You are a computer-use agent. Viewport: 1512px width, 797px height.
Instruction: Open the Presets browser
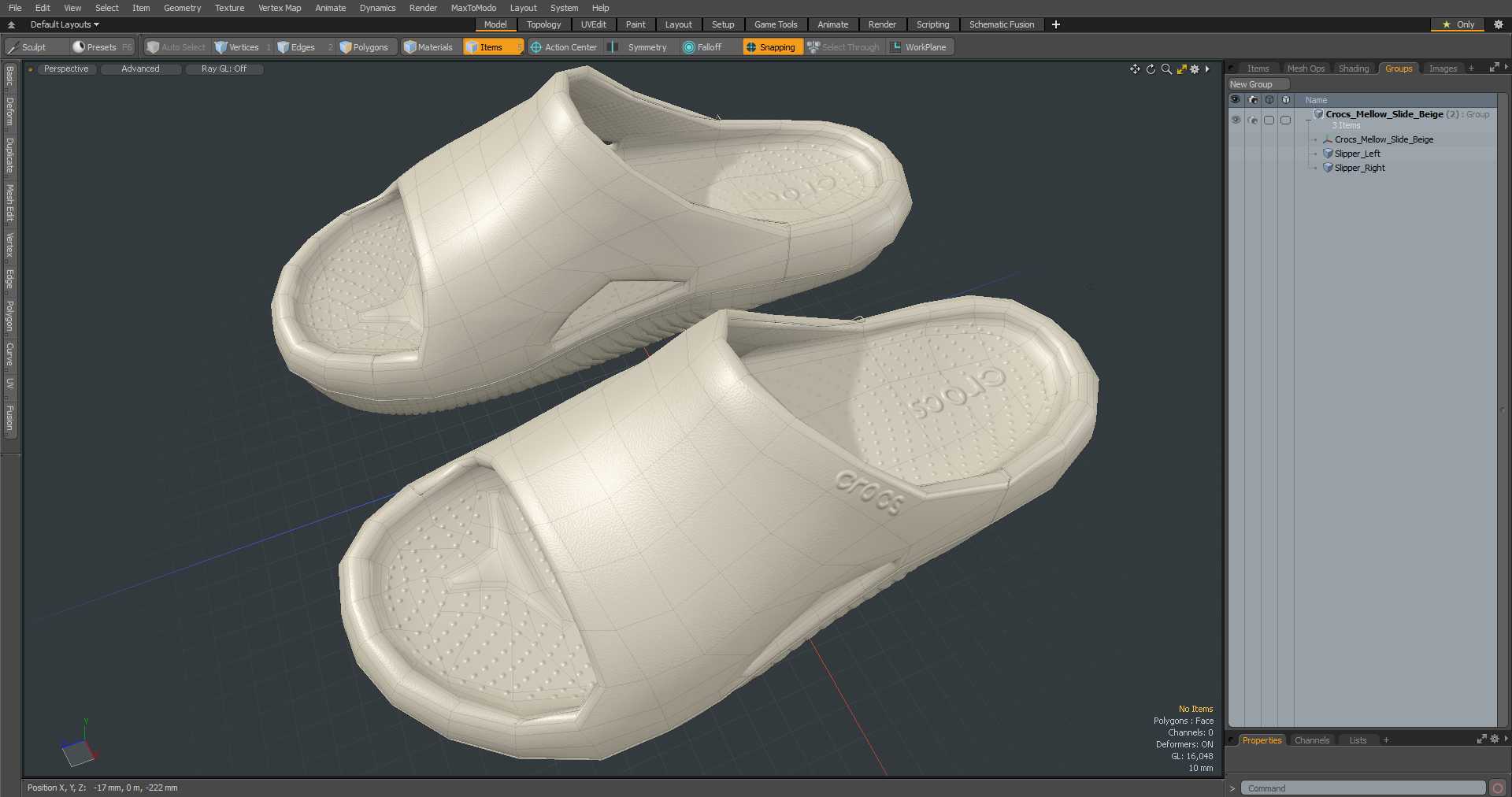click(x=102, y=47)
